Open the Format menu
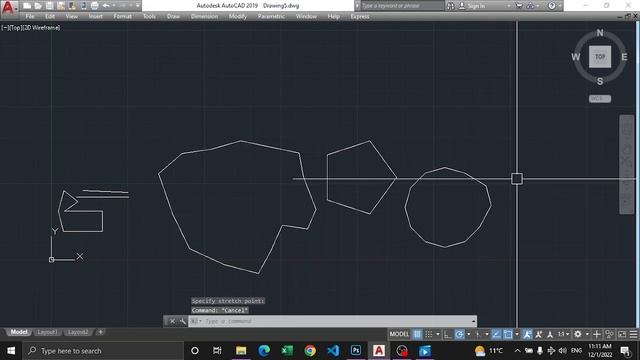Viewport: 640px width, 360px height. pos(122,16)
